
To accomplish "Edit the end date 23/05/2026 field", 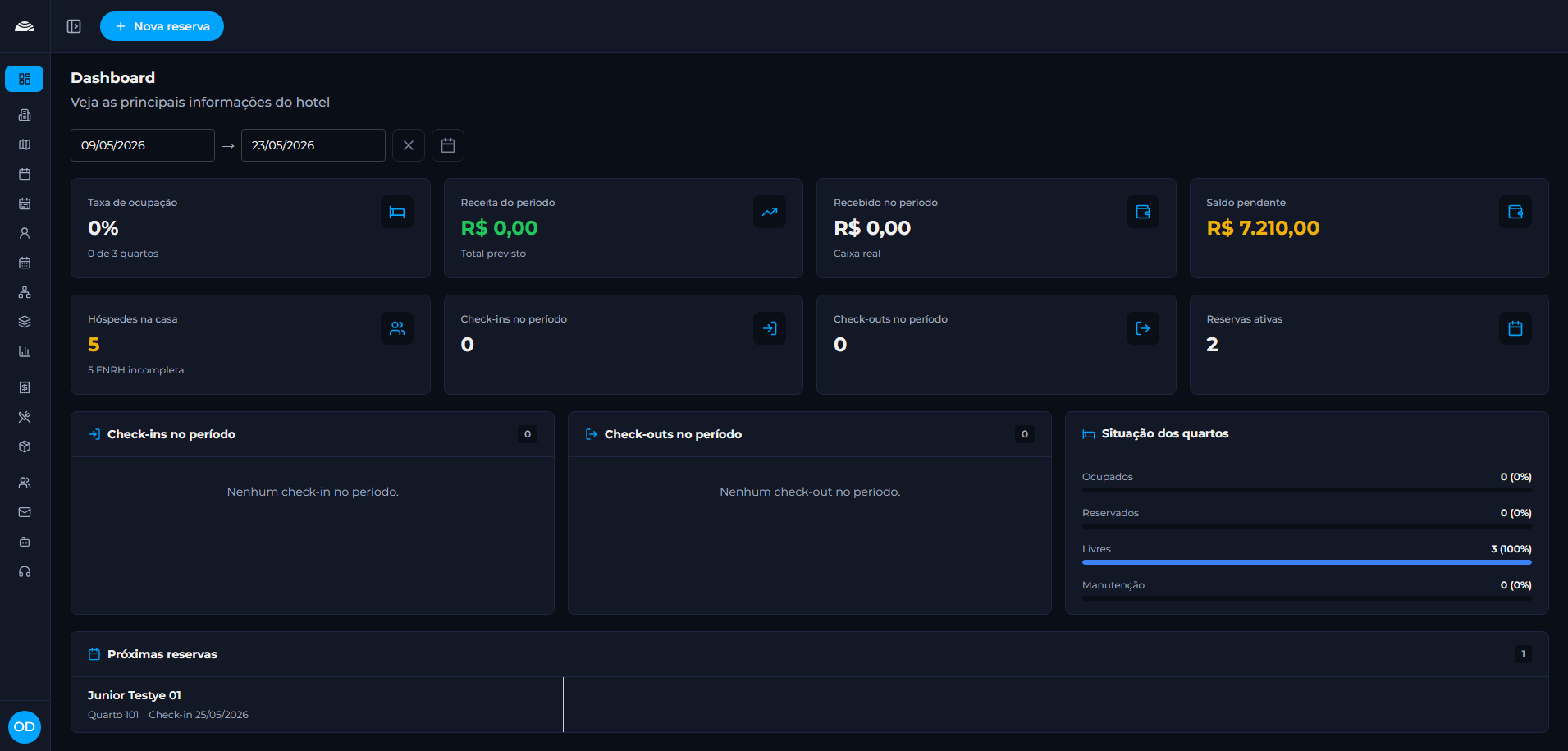I will click(x=313, y=145).
